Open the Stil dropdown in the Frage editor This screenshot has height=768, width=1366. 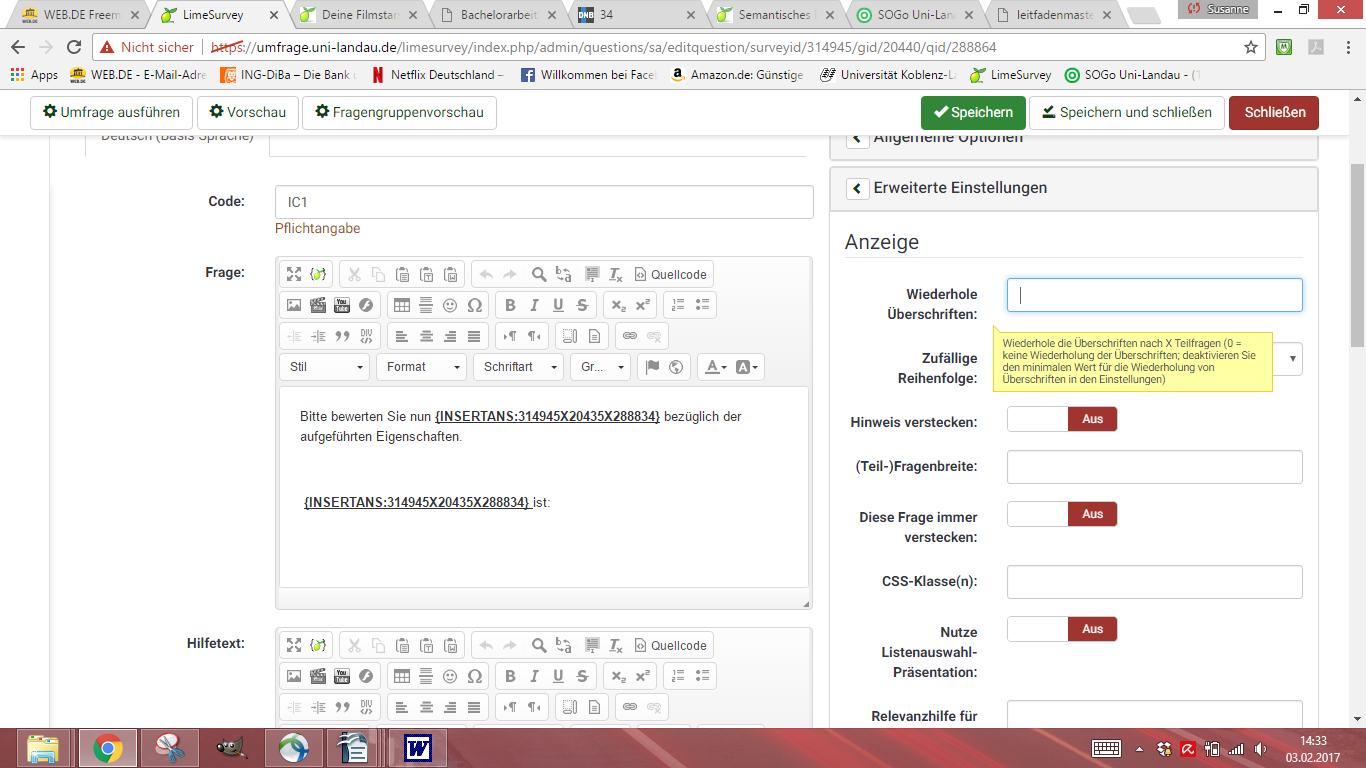click(325, 367)
